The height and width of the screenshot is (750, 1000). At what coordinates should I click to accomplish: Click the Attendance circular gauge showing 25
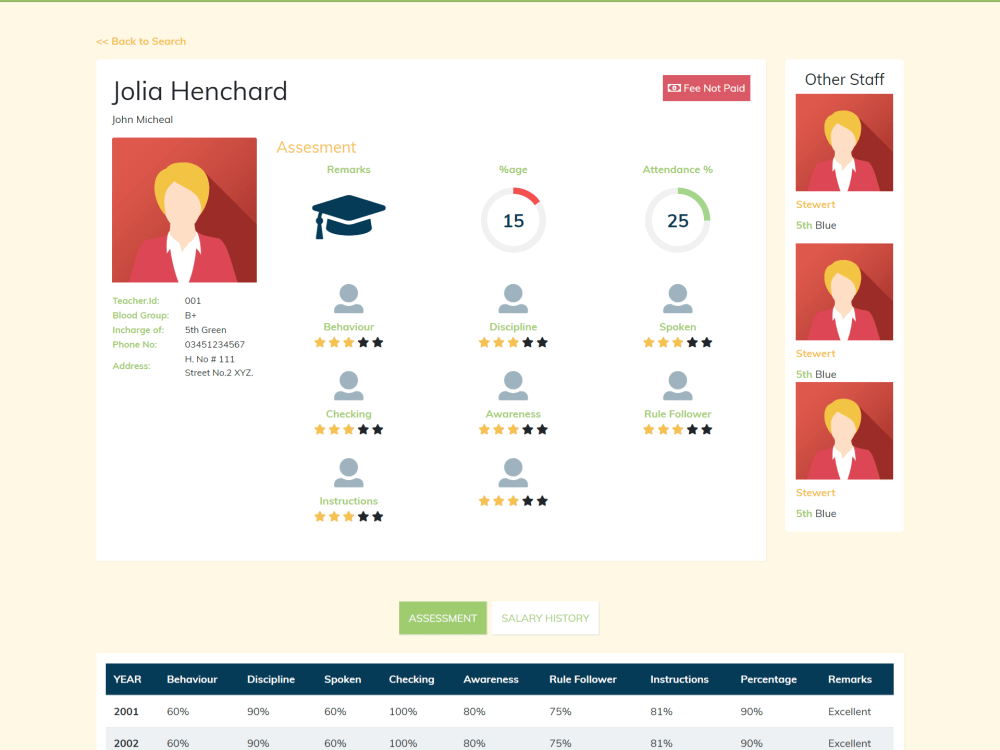click(677, 220)
